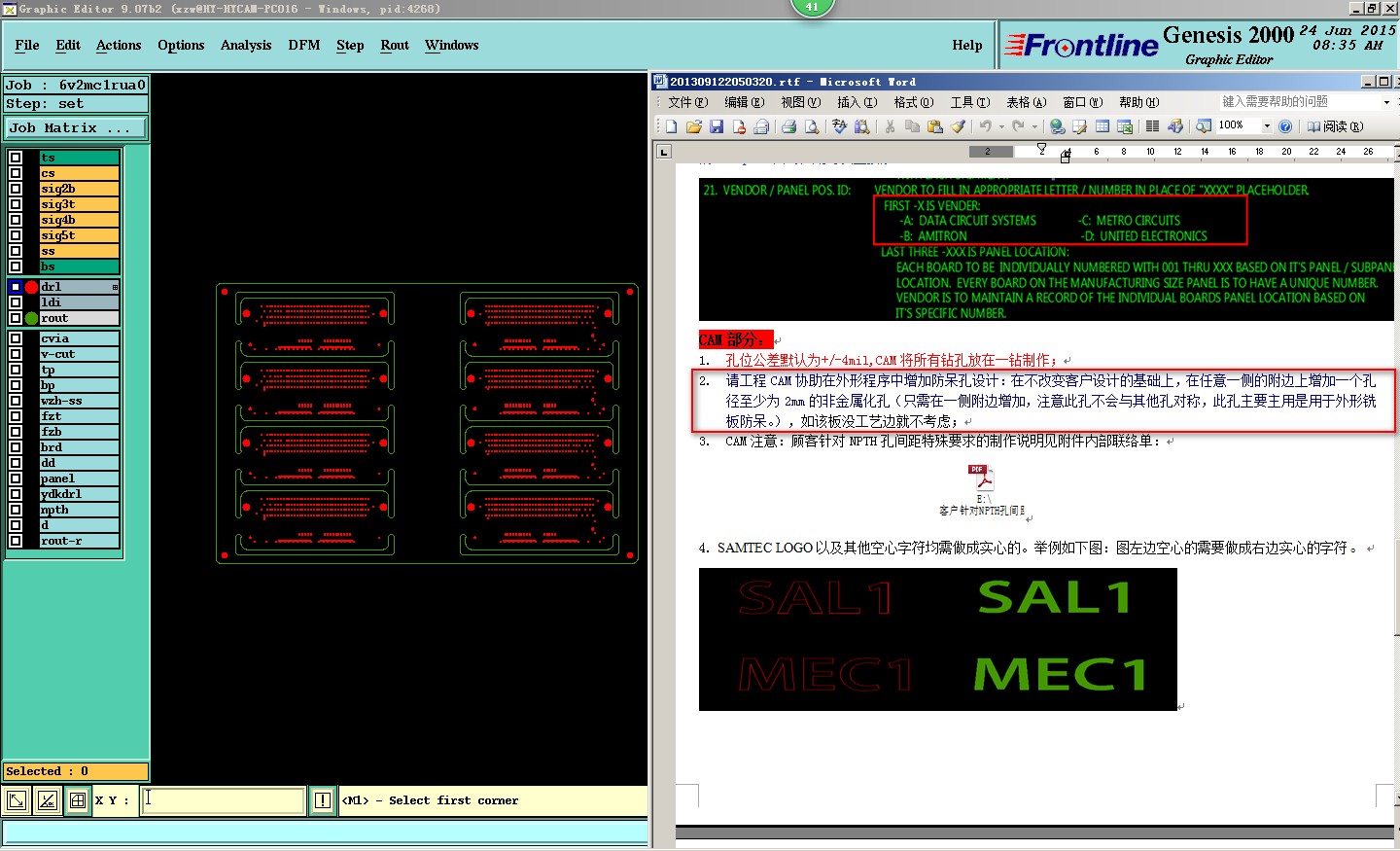Select the Format Painter brush icon
This screenshot has height=851, width=1400.
click(x=959, y=126)
